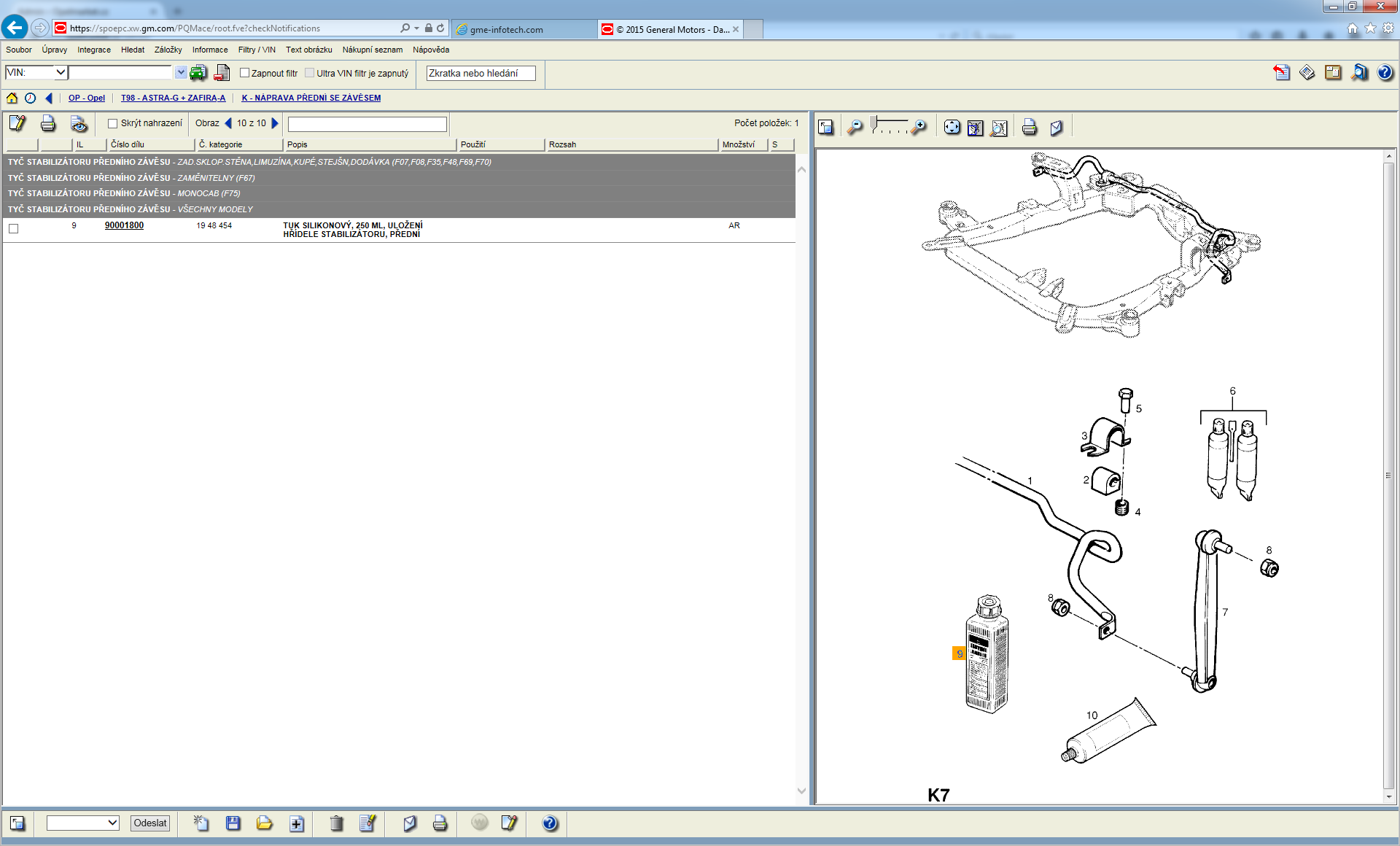
Task: Open the Nákupní seznam menu
Action: pyautogui.click(x=372, y=50)
